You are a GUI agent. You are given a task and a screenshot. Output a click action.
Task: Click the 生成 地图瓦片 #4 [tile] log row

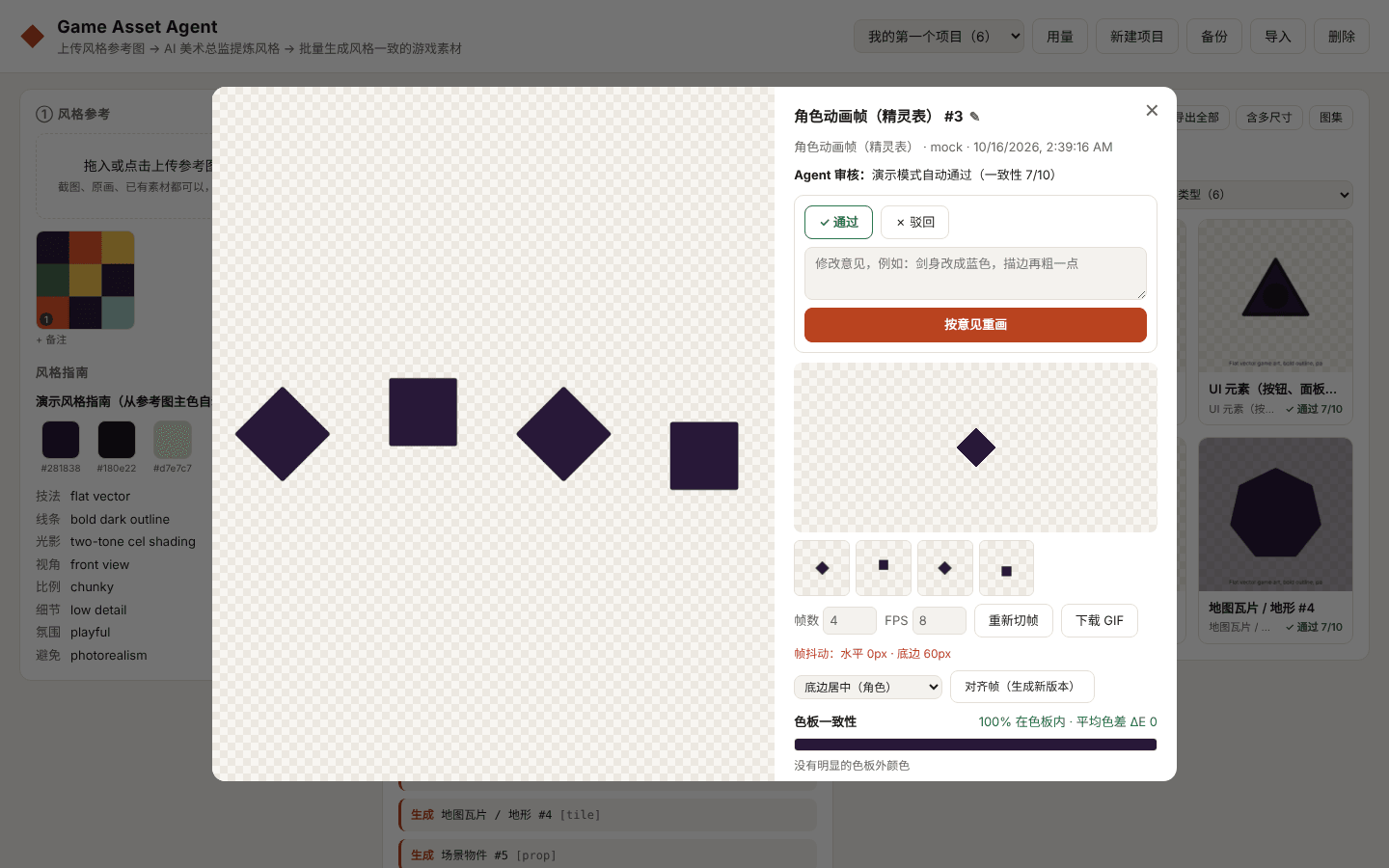608,815
